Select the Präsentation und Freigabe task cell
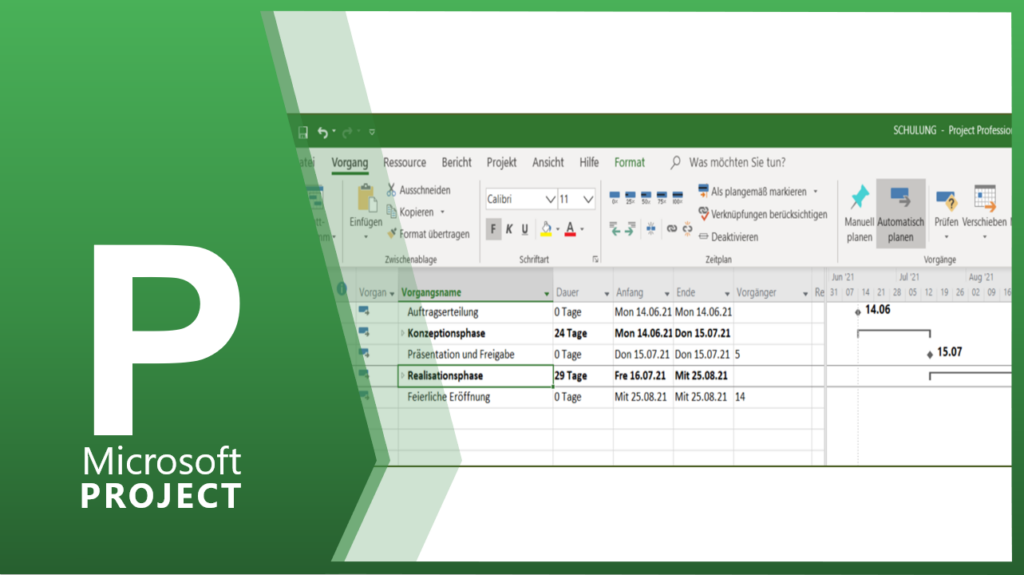 click(x=475, y=355)
